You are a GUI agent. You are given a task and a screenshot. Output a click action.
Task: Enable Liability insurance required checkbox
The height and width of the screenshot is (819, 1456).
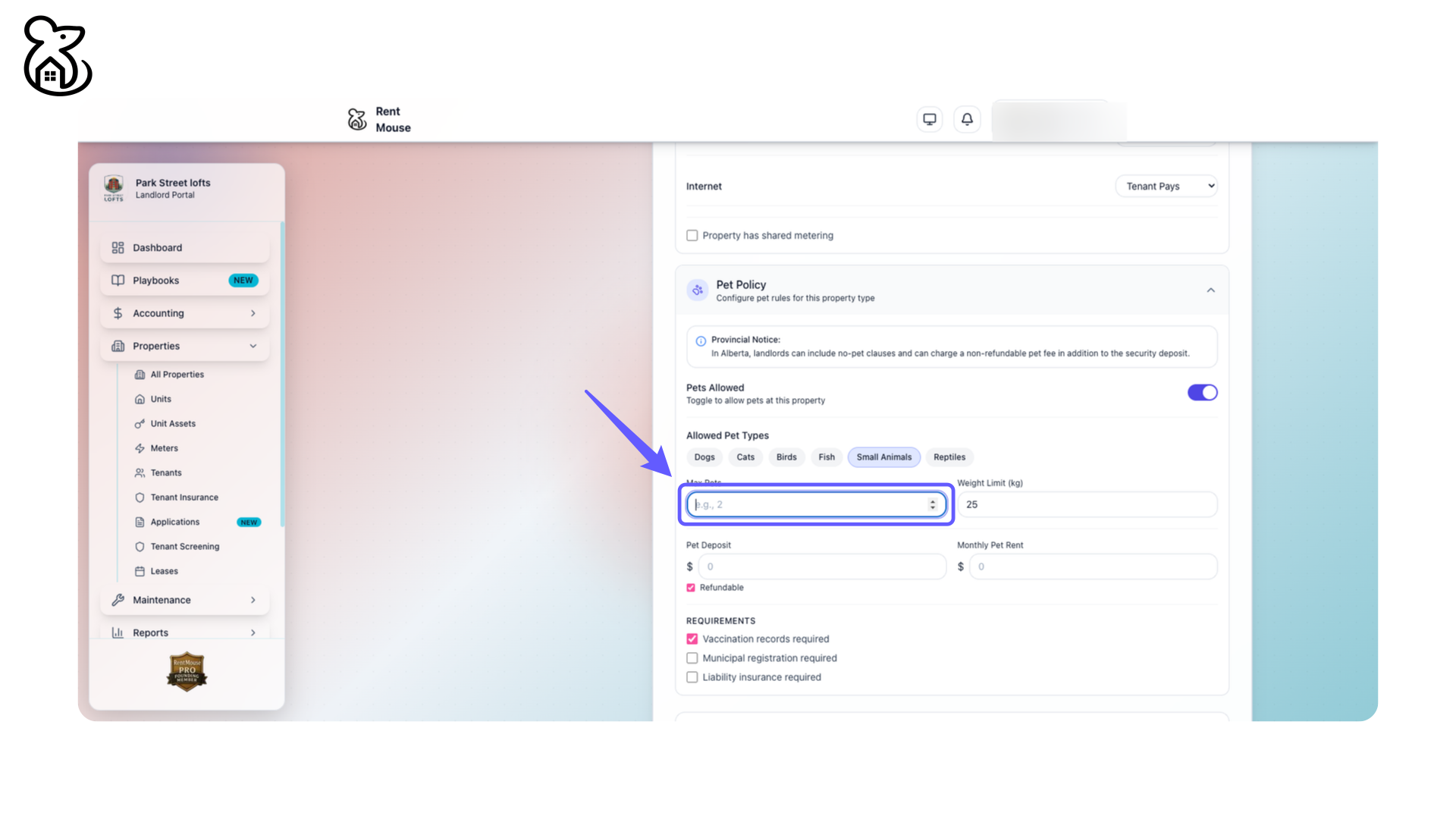pyautogui.click(x=692, y=677)
